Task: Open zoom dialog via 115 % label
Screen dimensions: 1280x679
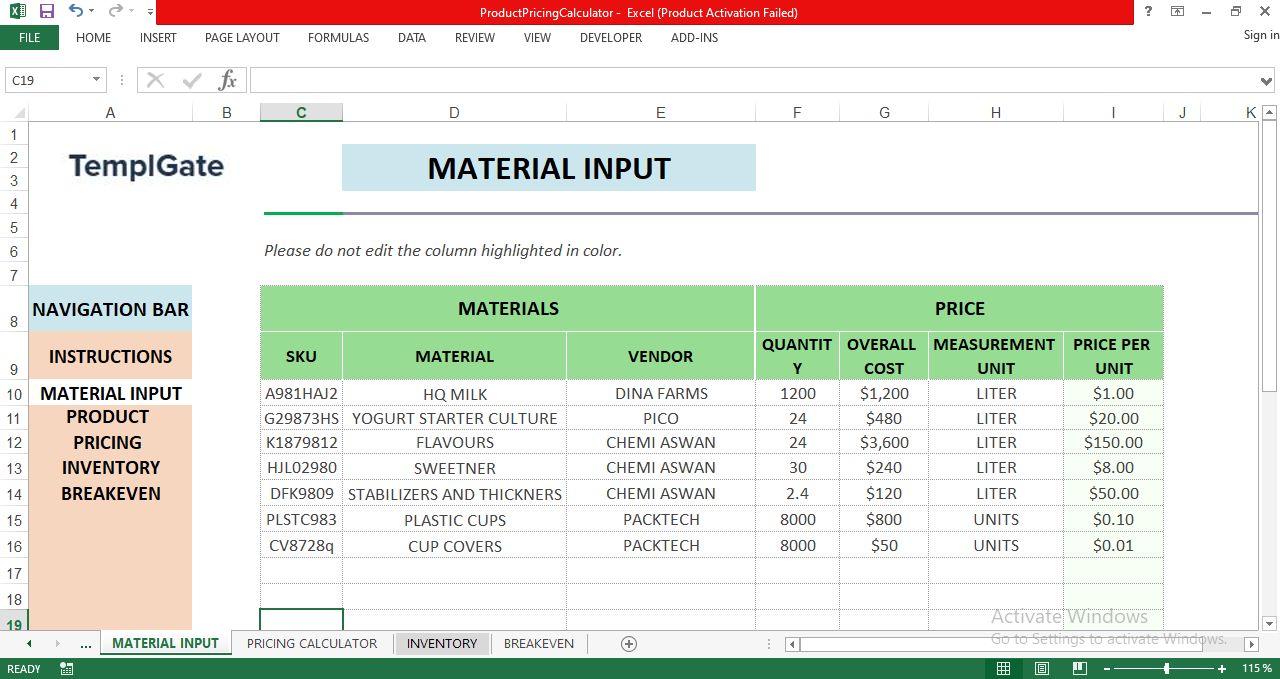Action: pos(1256,669)
